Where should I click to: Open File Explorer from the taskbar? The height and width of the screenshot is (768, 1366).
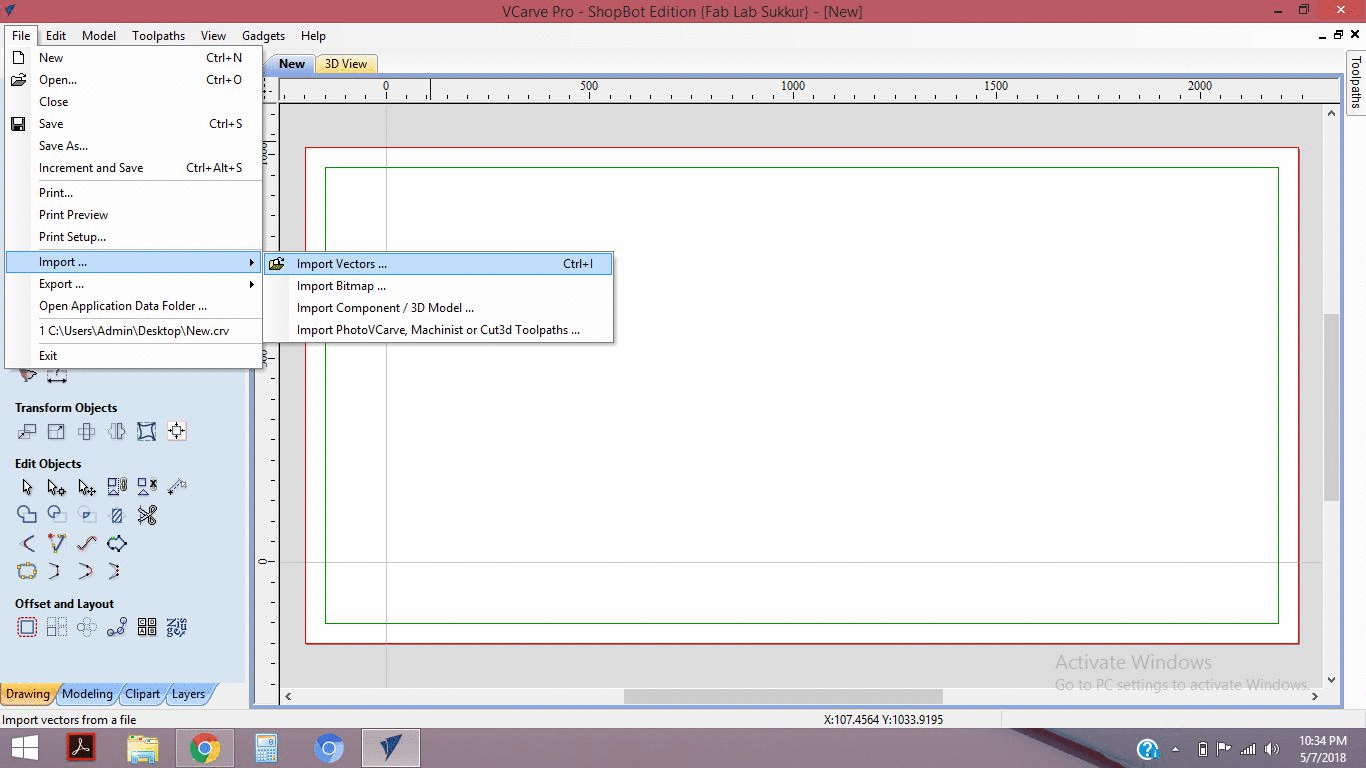[143, 748]
